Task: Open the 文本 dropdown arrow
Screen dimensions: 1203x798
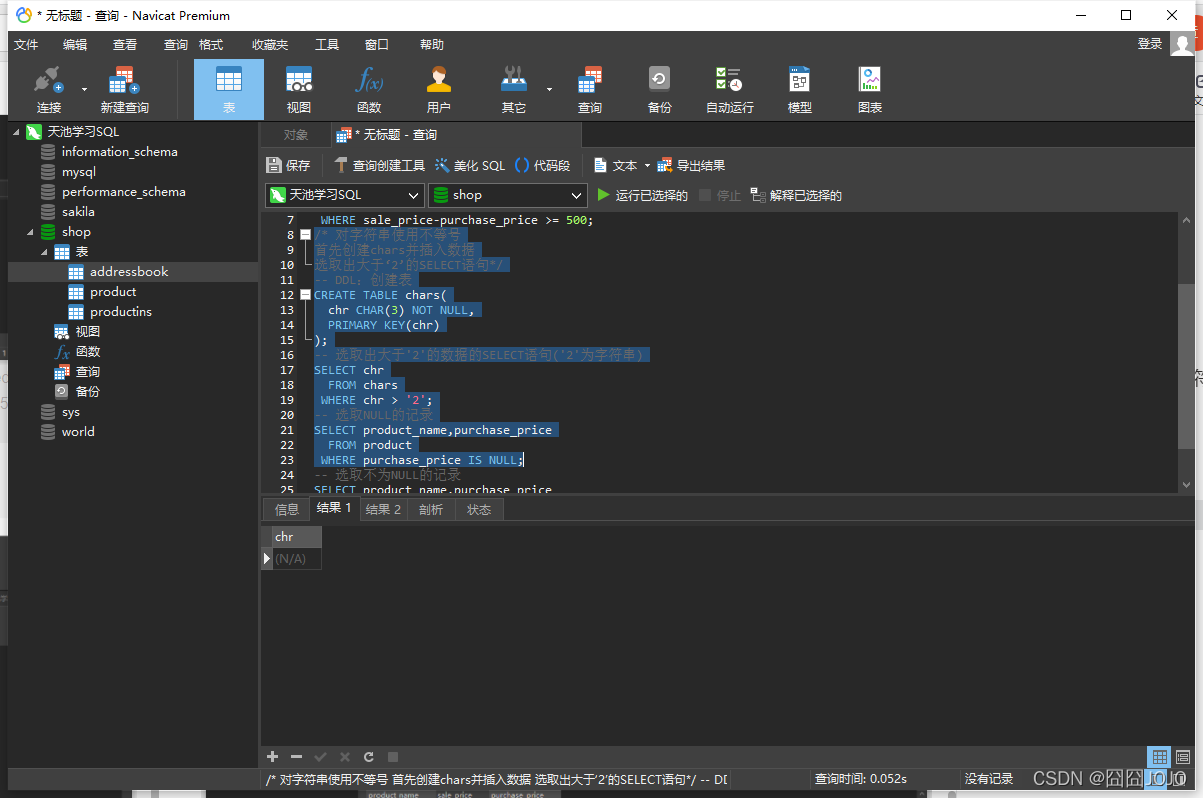Action: (647, 165)
